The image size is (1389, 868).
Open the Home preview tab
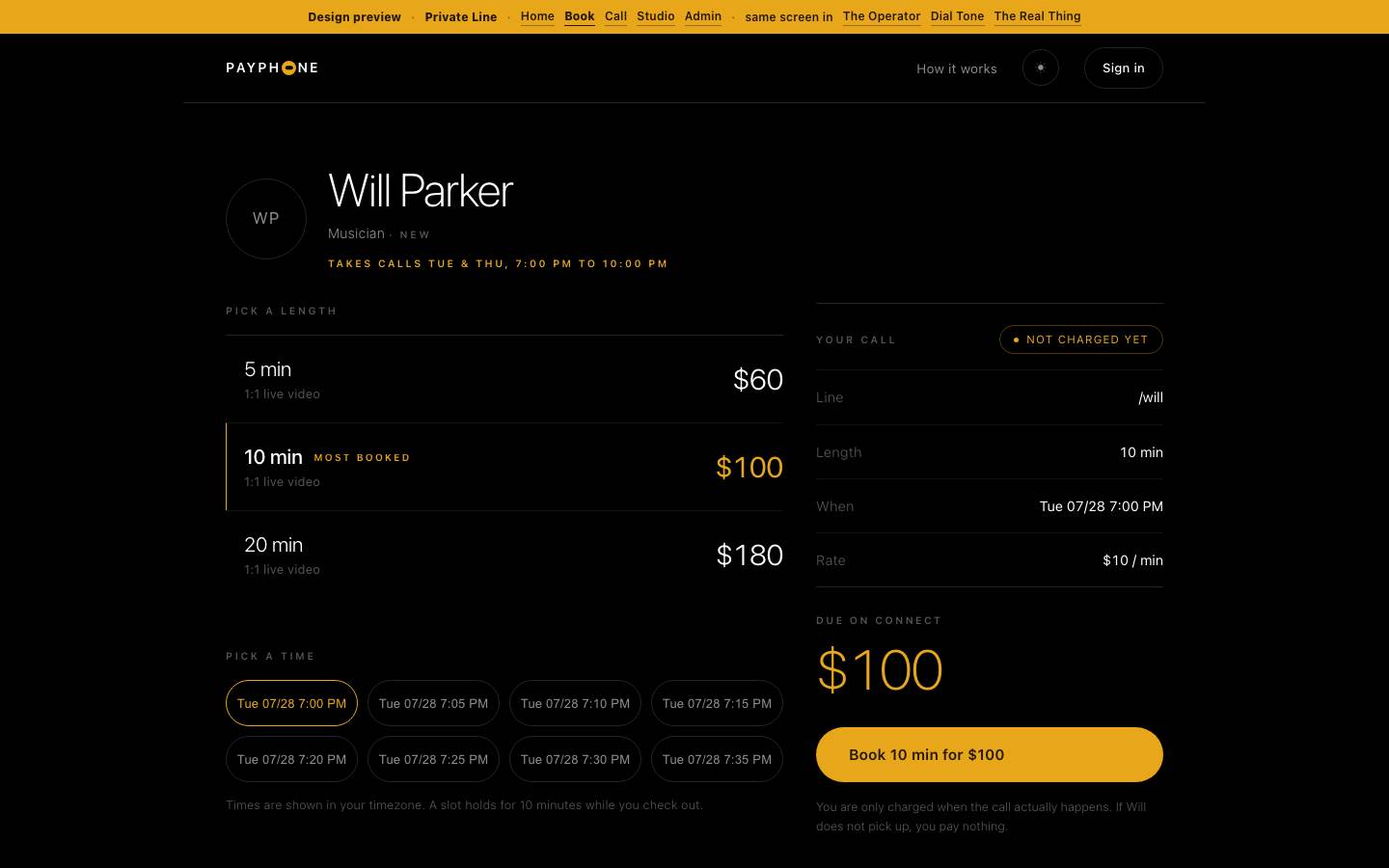(537, 16)
